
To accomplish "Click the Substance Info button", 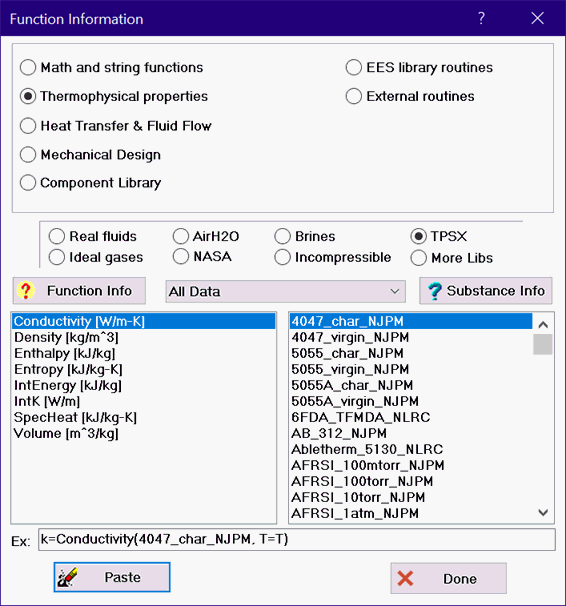I will pos(486,291).
